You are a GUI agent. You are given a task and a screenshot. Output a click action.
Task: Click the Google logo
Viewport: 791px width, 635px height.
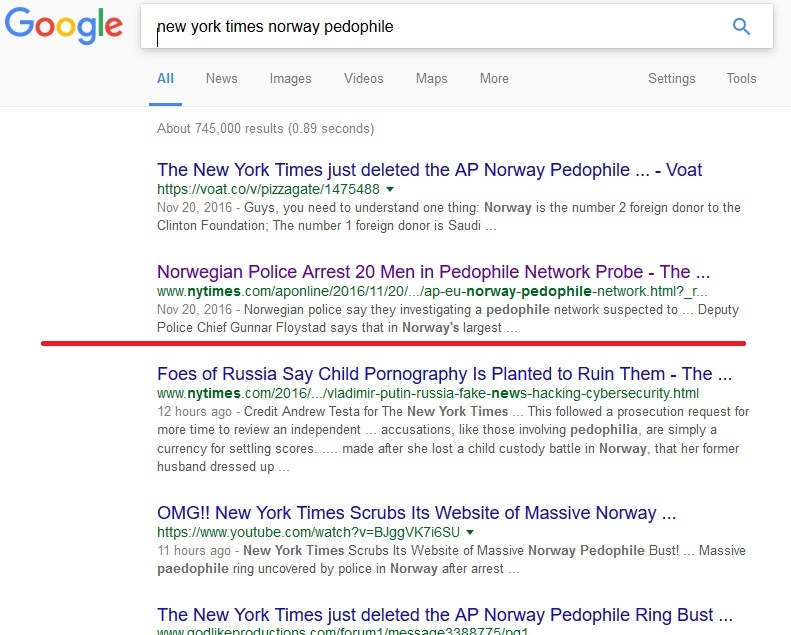(x=64, y=25)
